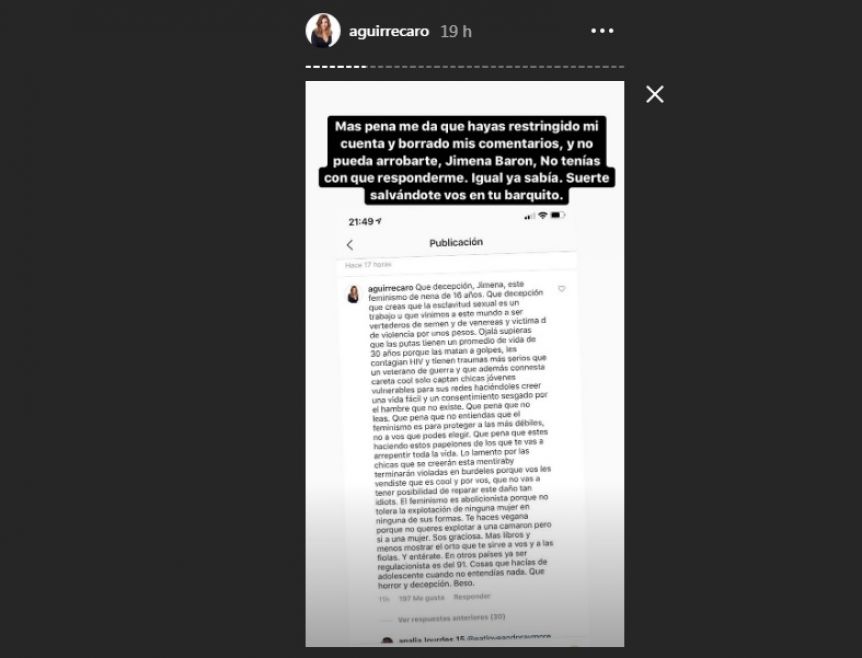The height and width of the screenshot is (658, 862).
Task: Click the 197 Me gusta count
Action: point(421,598)
